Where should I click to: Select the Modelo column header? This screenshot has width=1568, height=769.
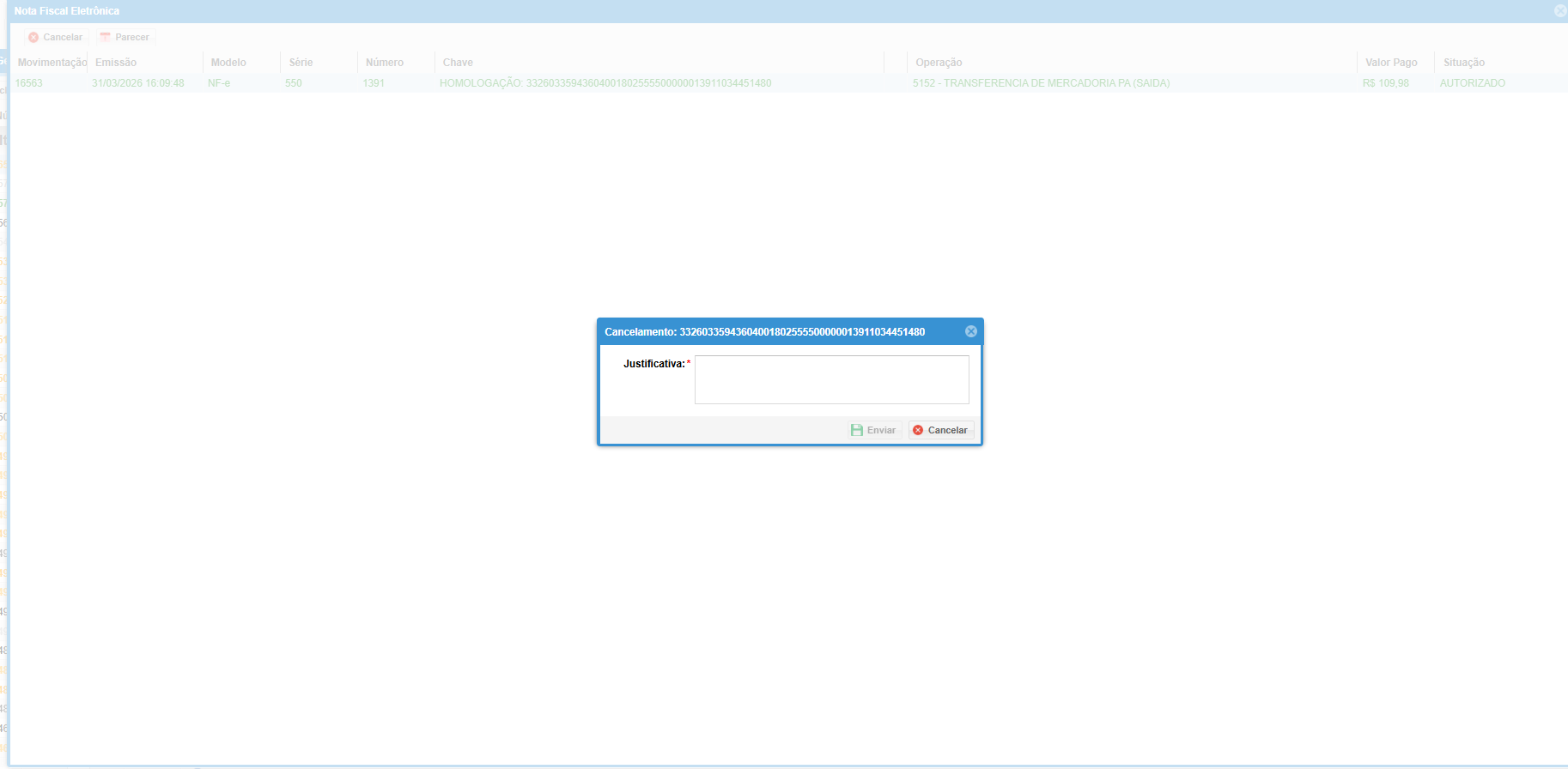click(228, 63)
